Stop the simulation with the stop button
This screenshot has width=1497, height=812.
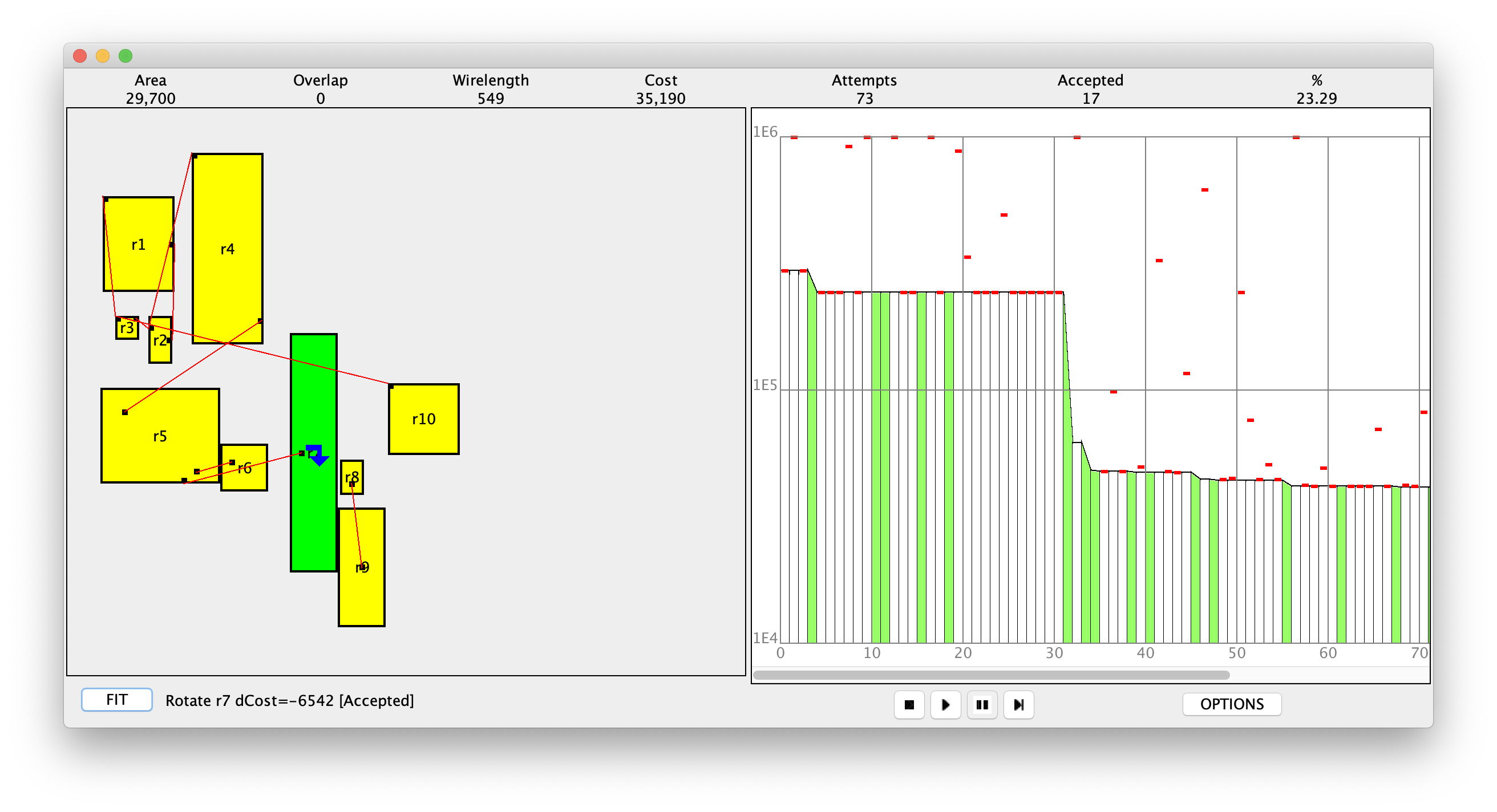[909, 705]
